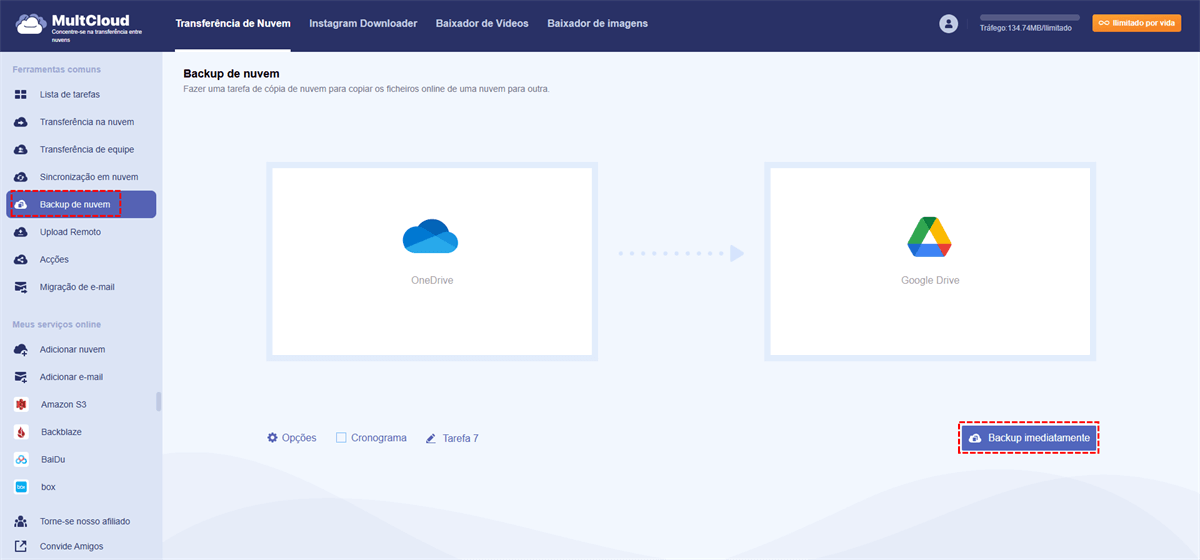
Task: Open the Baixador de imagens tab
Action: click(x=597, y=23)
